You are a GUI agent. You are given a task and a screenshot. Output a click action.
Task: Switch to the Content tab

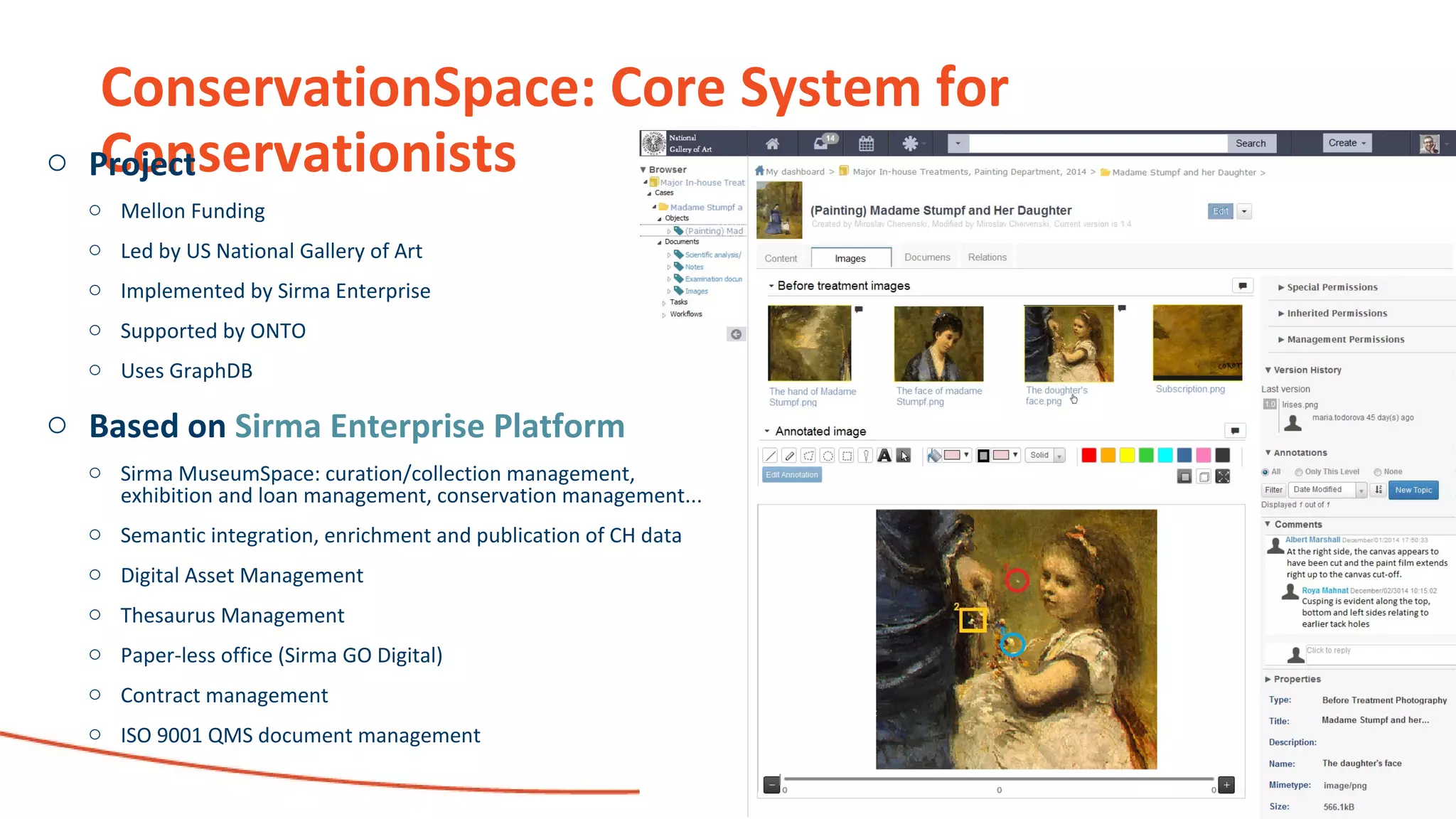[x=781, y=258]
